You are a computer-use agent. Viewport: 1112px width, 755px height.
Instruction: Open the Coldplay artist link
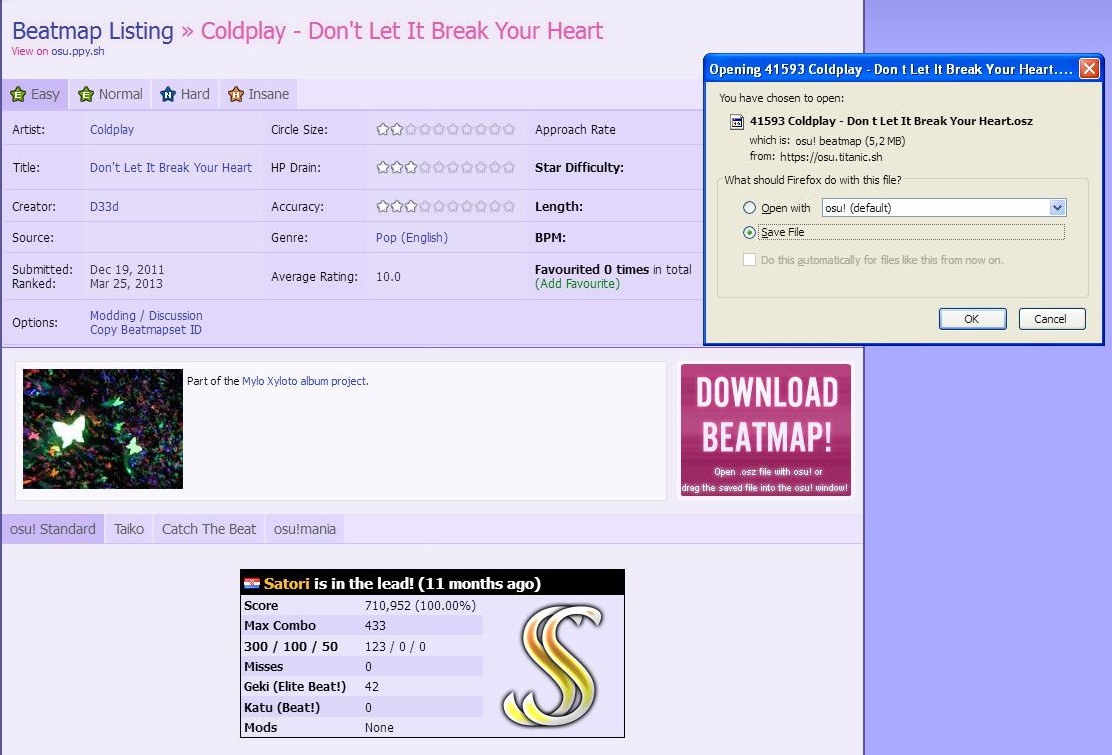[x=111, y=130]
